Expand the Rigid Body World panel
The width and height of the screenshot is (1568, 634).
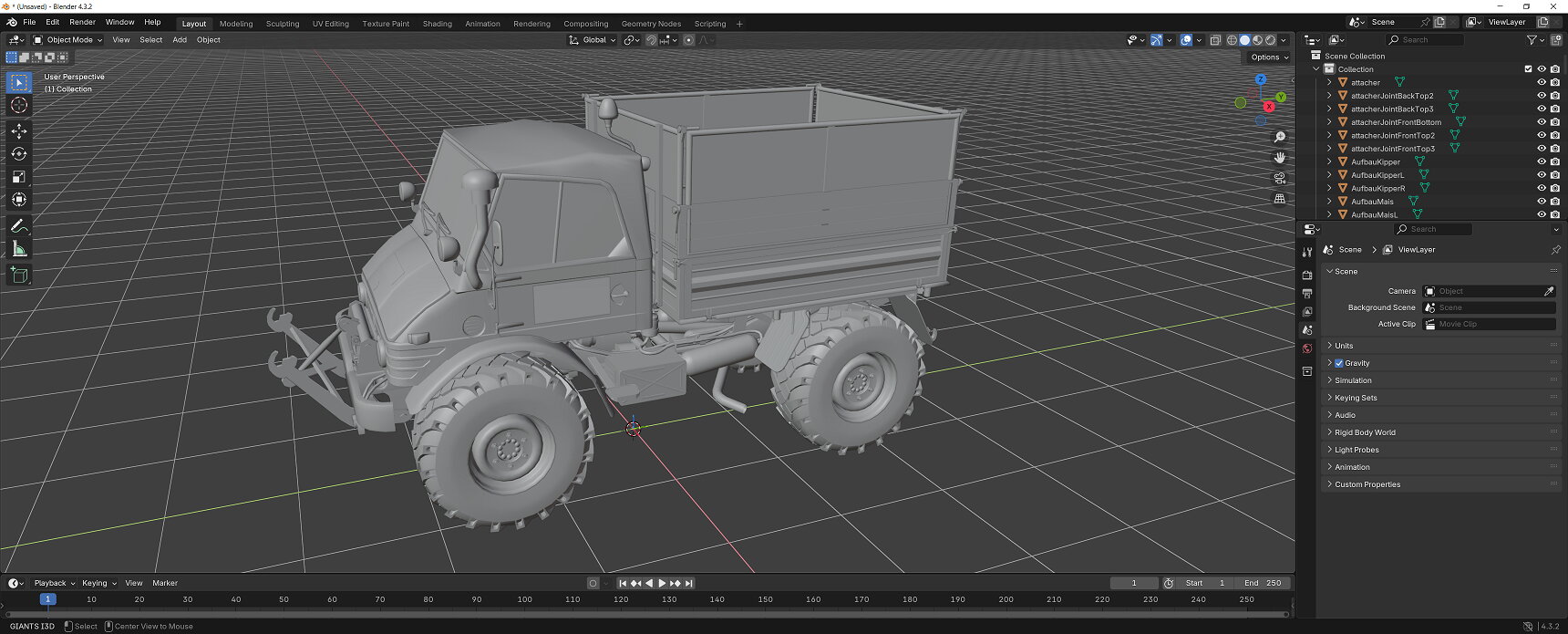[x=1365, y=432]
